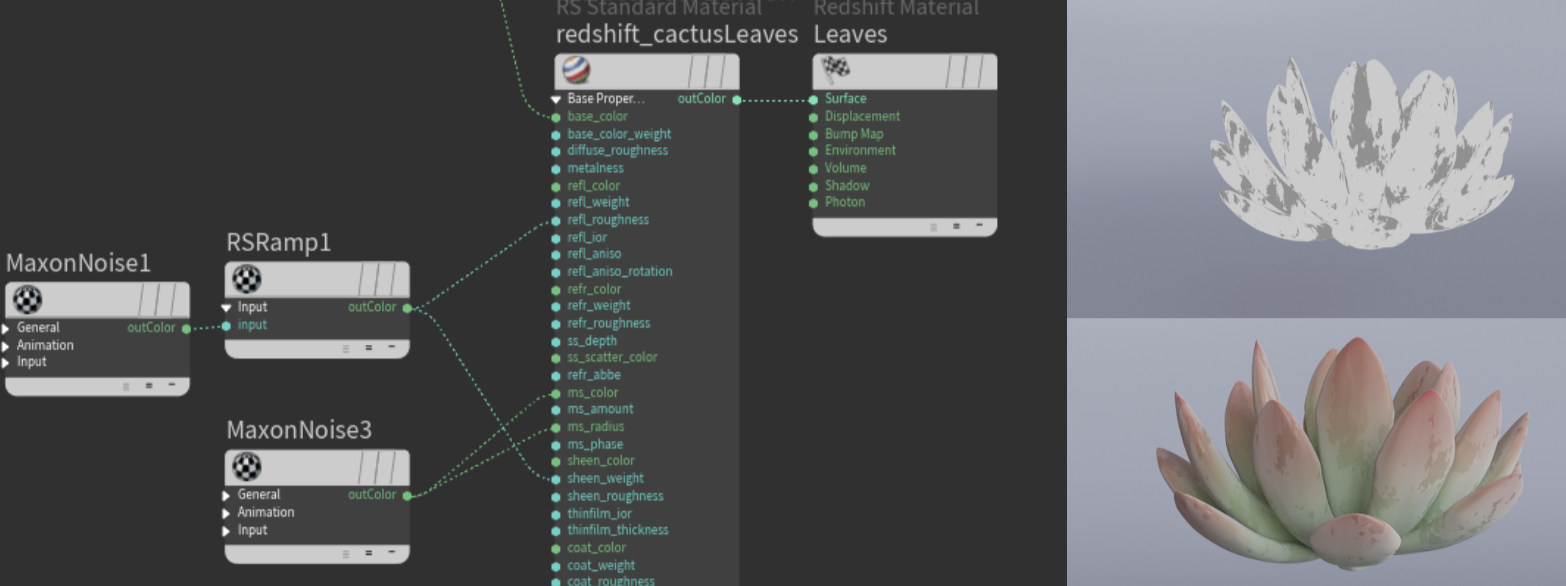Select the Displacement input label on Leaves
Screen dimensions: 1566x586
[x=862, y=116]
